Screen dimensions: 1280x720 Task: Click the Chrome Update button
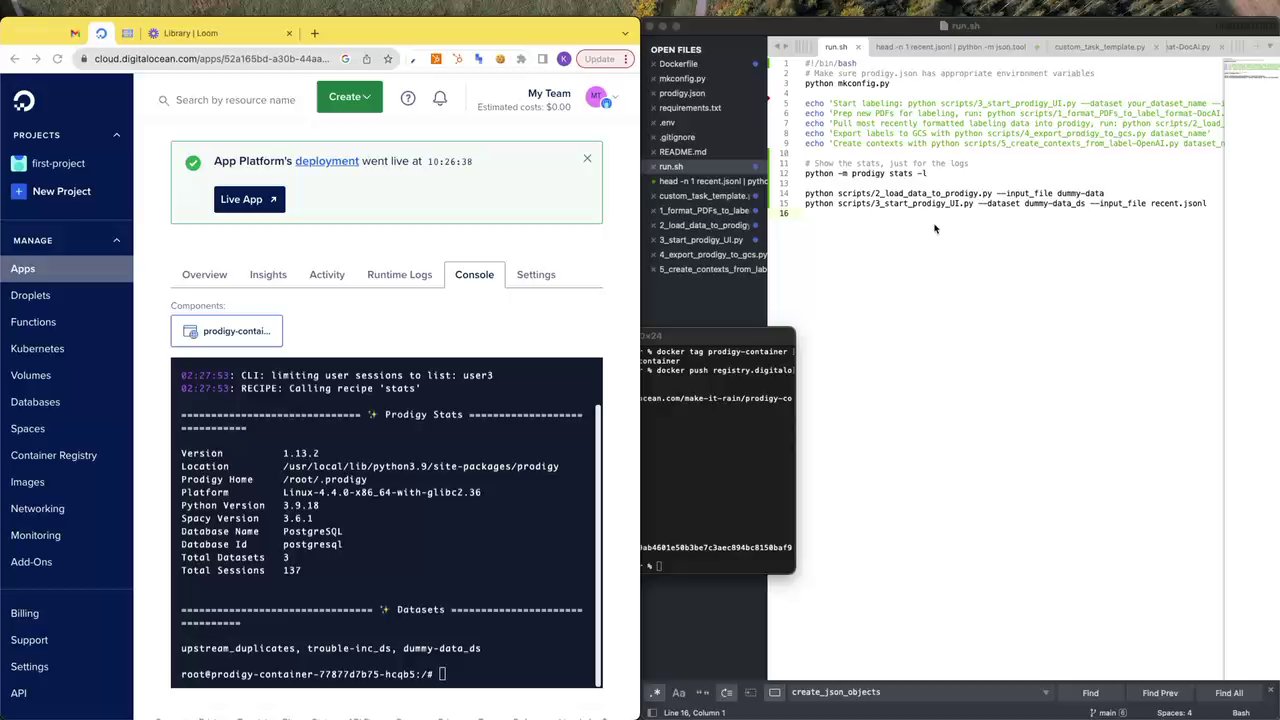pyautogui.click(x=604, y=59)
